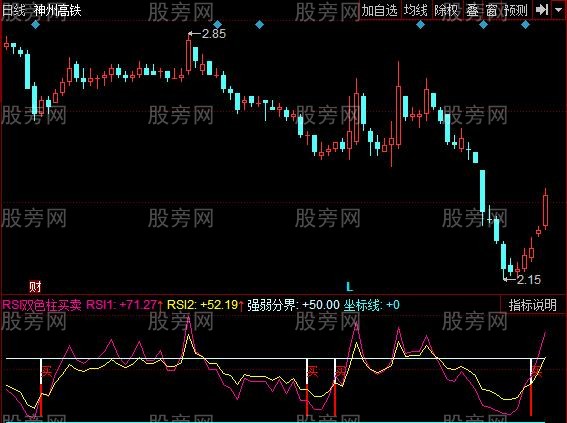Open the 指标说明 indicator description
This screenshot has height=423, width=567.
pyautogui.click(x=532, y=305)
